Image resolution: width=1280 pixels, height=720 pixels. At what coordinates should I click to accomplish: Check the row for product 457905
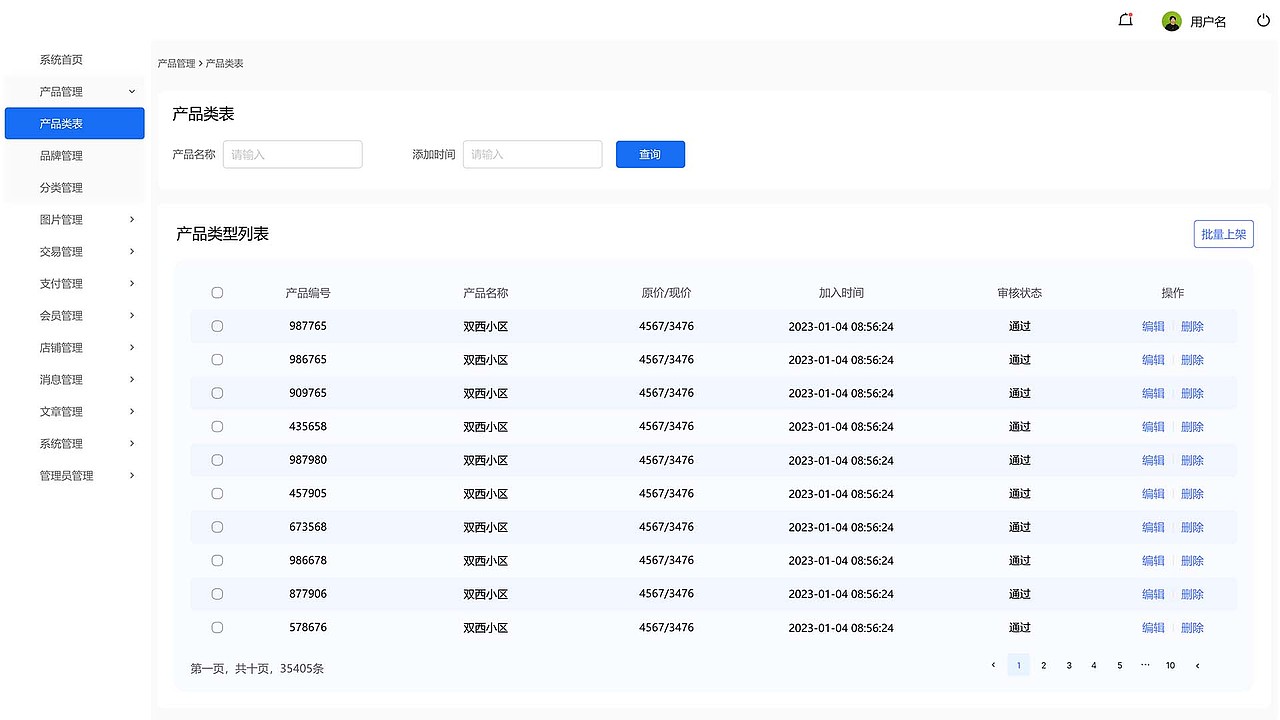click(x=217, y=494)
